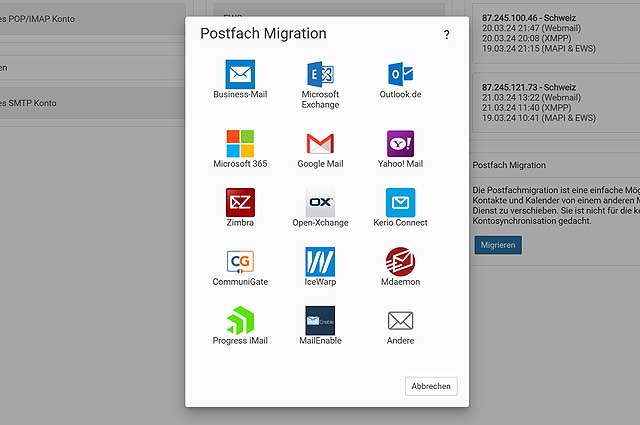The height and width of the screenshot is (425, 640).
Task: Click the Postfach Migration heading in background panel
Action: pyautogui.click(x=509, y=165)
